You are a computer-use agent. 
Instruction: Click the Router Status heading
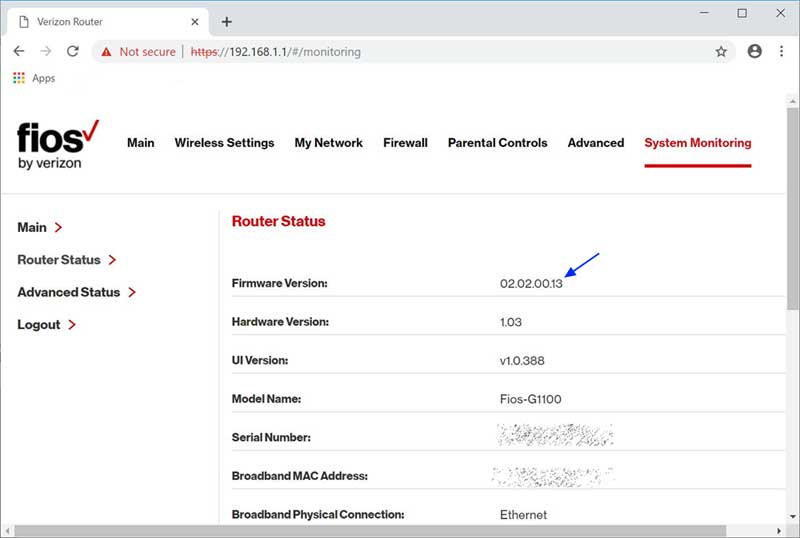click(x=279, y=221)
